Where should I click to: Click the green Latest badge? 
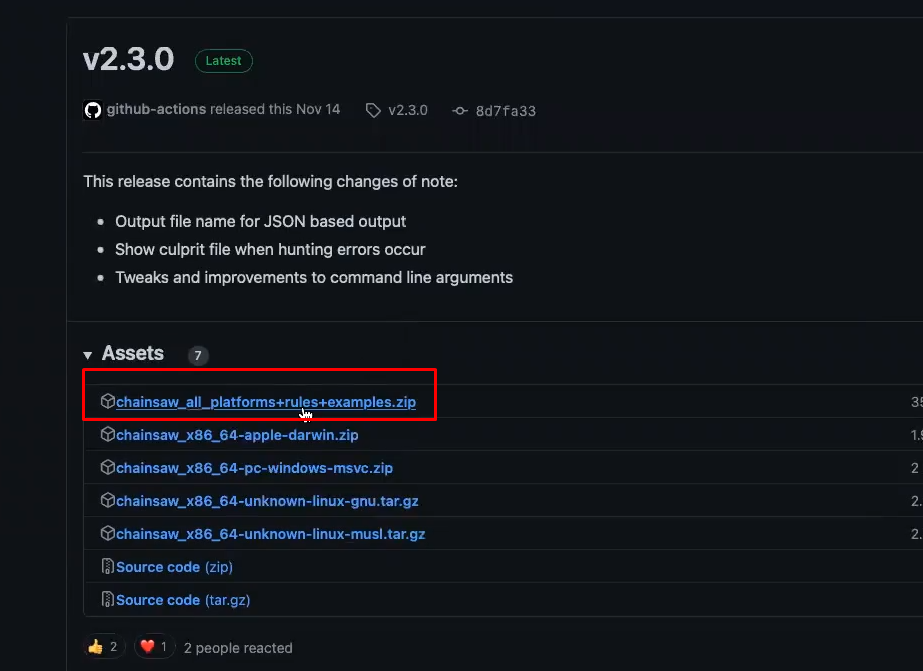tap(224, 61)
